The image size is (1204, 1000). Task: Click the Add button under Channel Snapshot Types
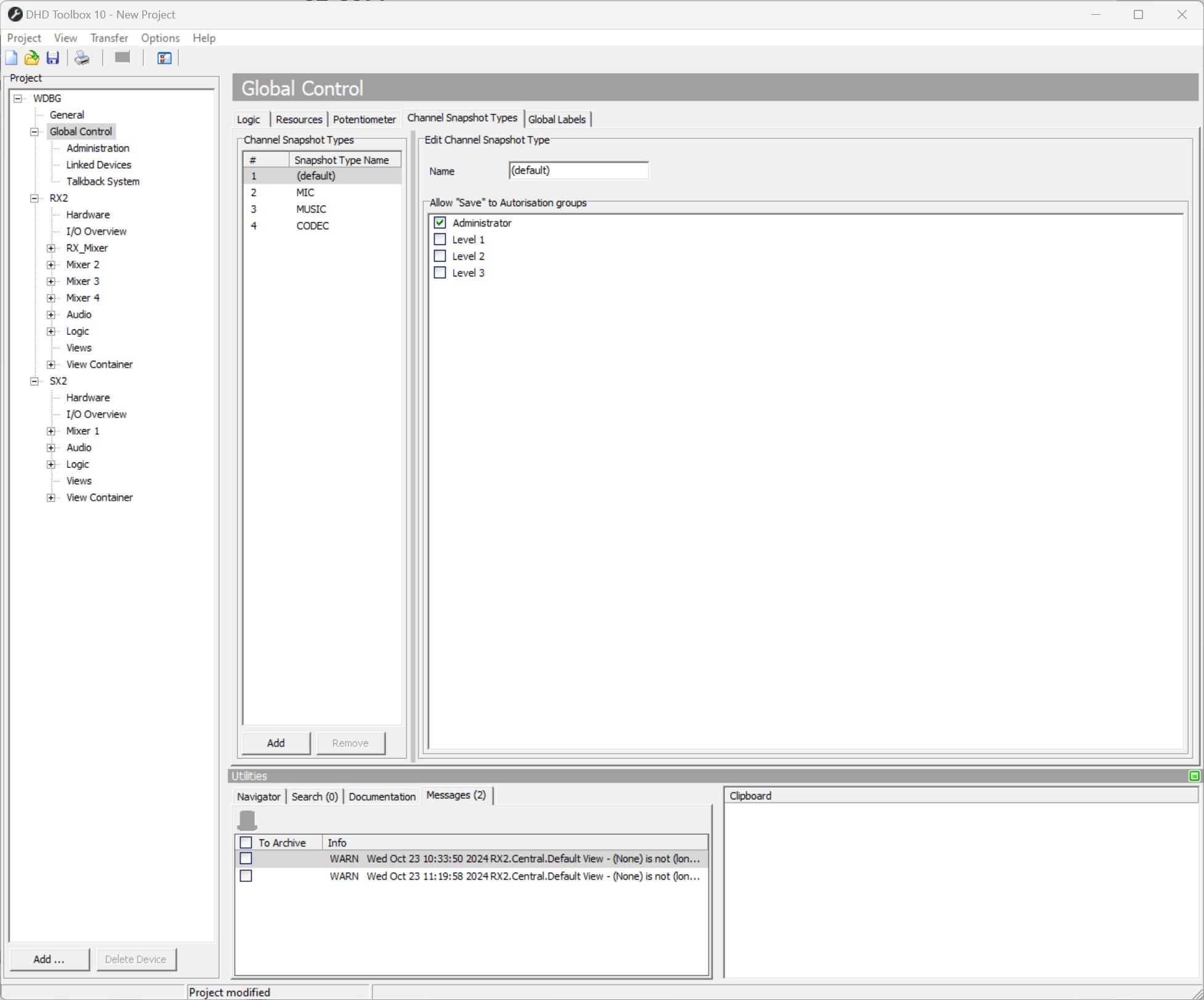[x=275, y=743]
